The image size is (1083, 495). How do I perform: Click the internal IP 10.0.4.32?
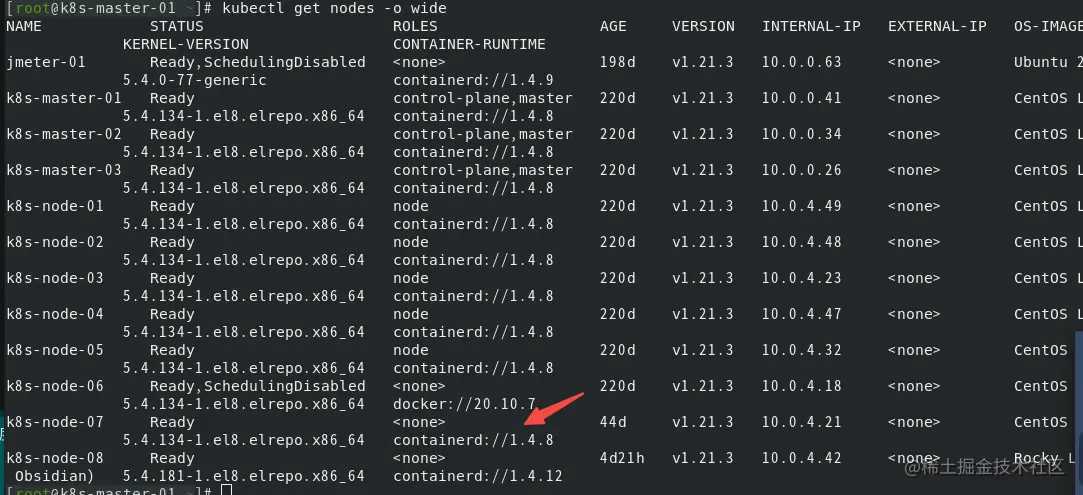point(802,349)
